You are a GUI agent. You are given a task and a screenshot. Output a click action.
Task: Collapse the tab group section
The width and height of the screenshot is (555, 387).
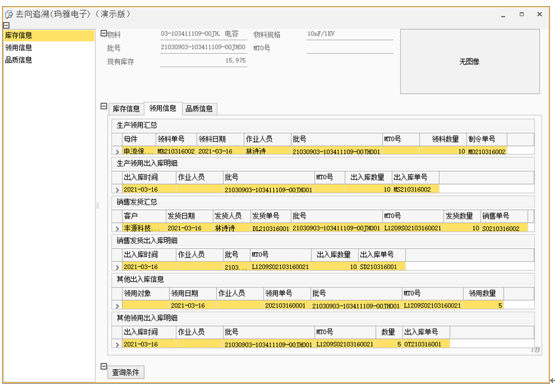[103, 106]
